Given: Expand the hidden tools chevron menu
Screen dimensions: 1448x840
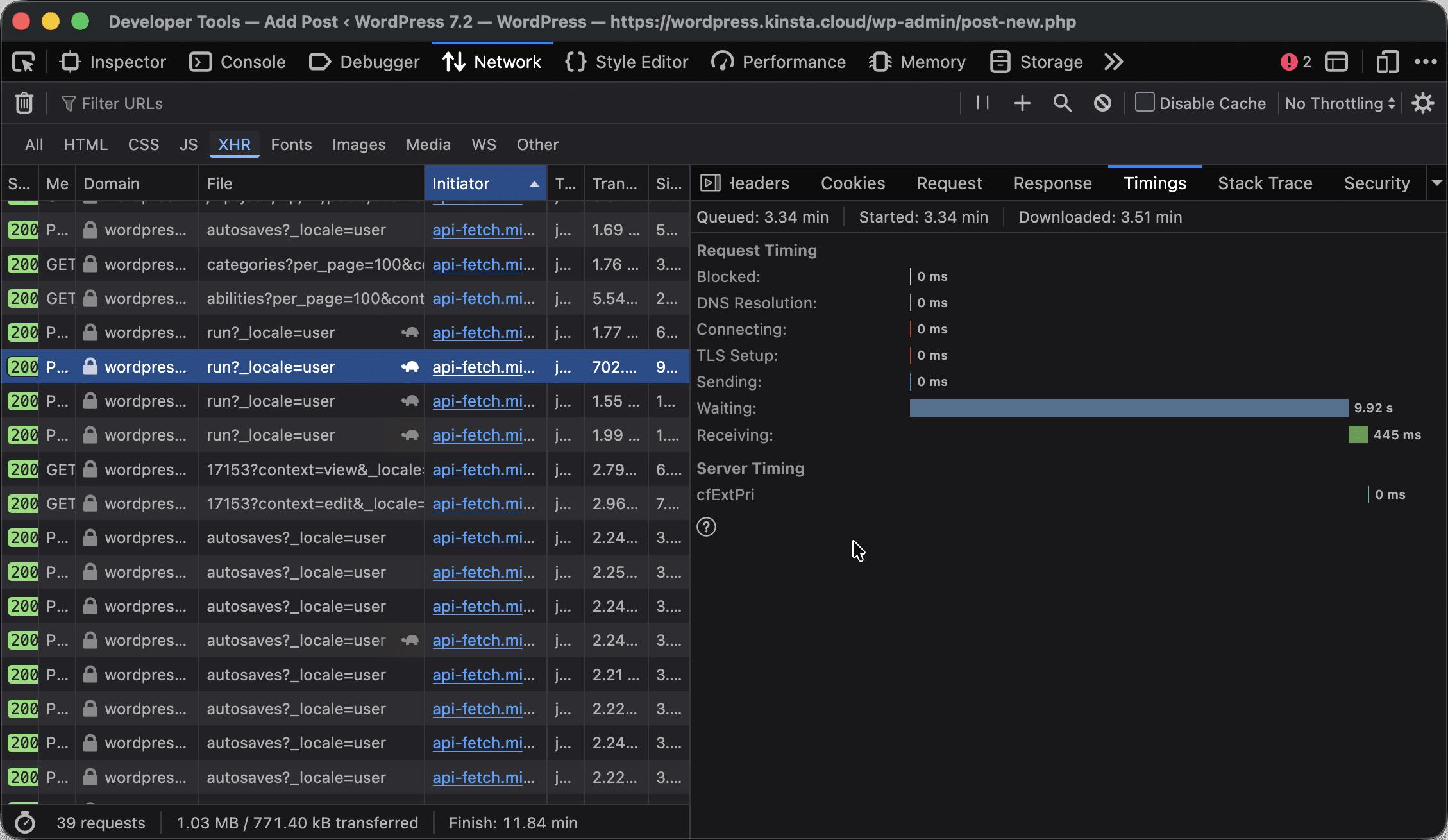Looking at the screenshot, I should 1114,62.
